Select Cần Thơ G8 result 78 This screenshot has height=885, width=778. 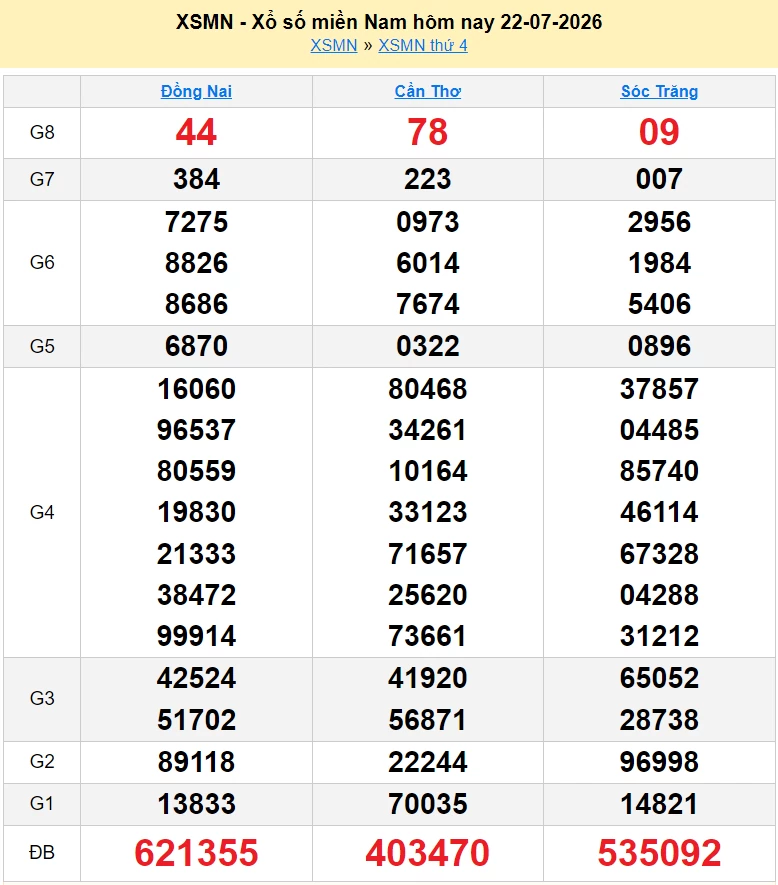[x=427, y=132]
